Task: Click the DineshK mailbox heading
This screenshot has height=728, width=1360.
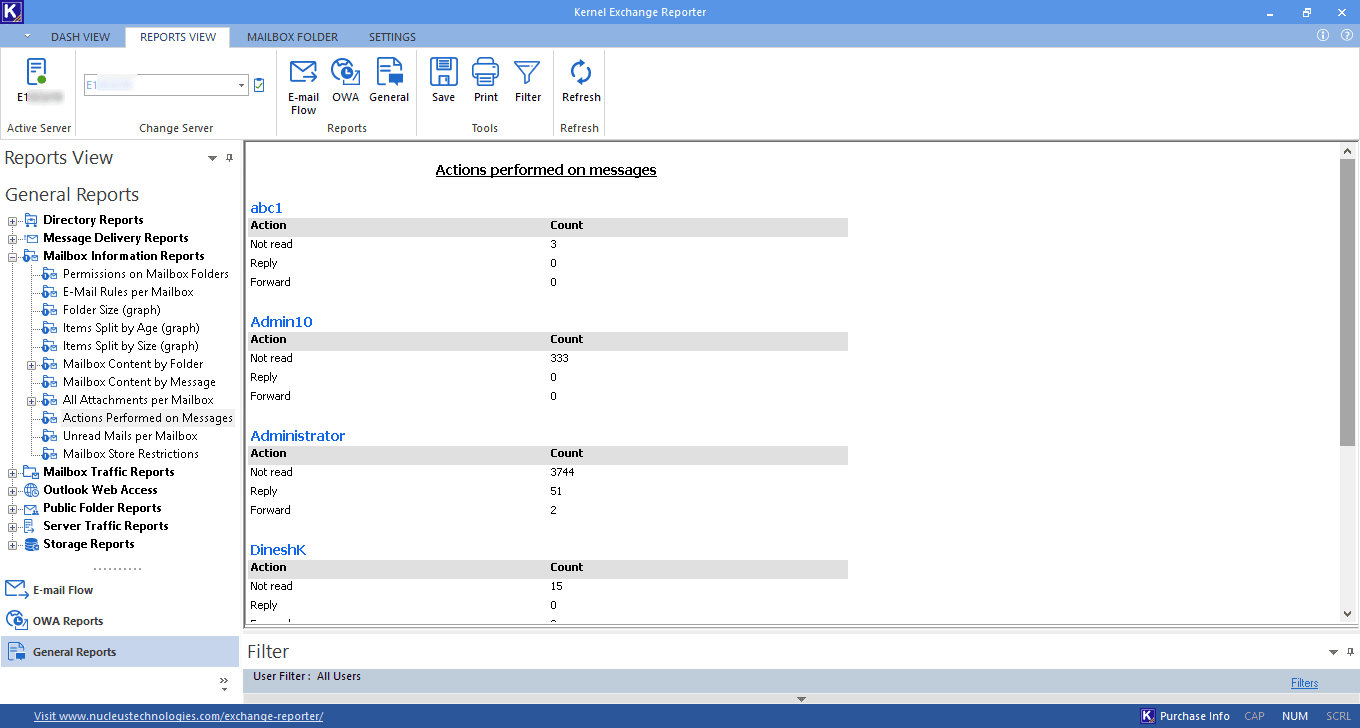Action: (278, 550)
